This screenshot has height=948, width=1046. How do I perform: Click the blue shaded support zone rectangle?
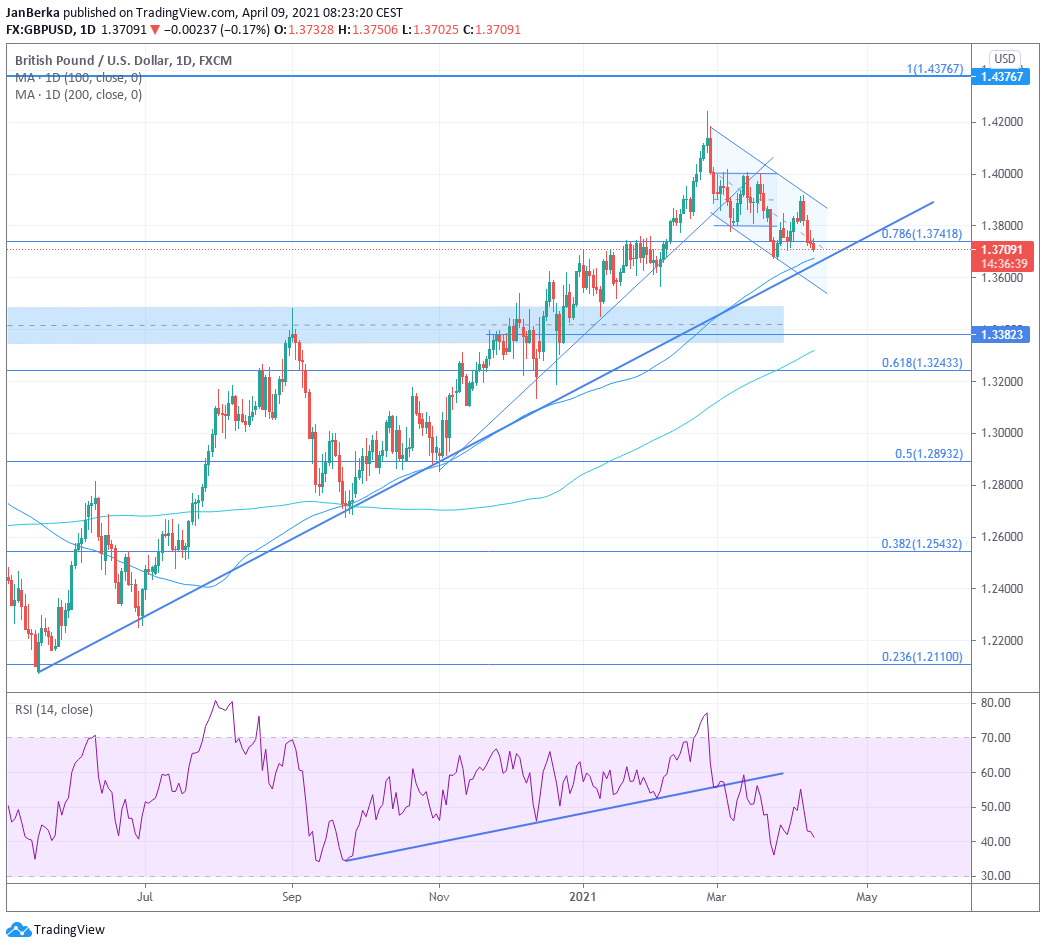coord(396,325)
